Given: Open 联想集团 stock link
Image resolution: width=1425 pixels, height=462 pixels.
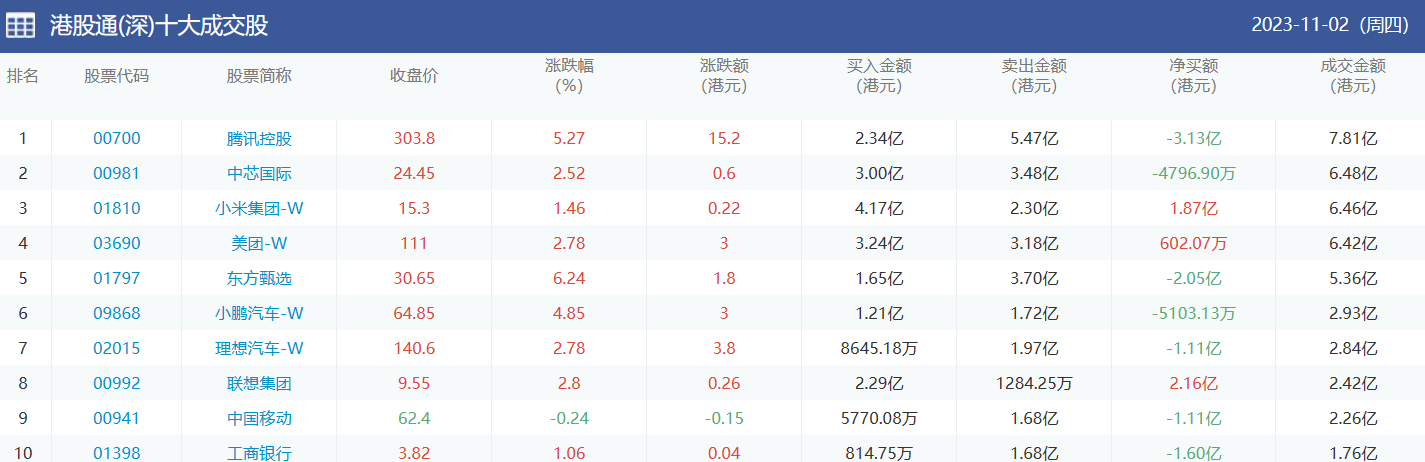Looking at the screenshot, I should point(259,383).
